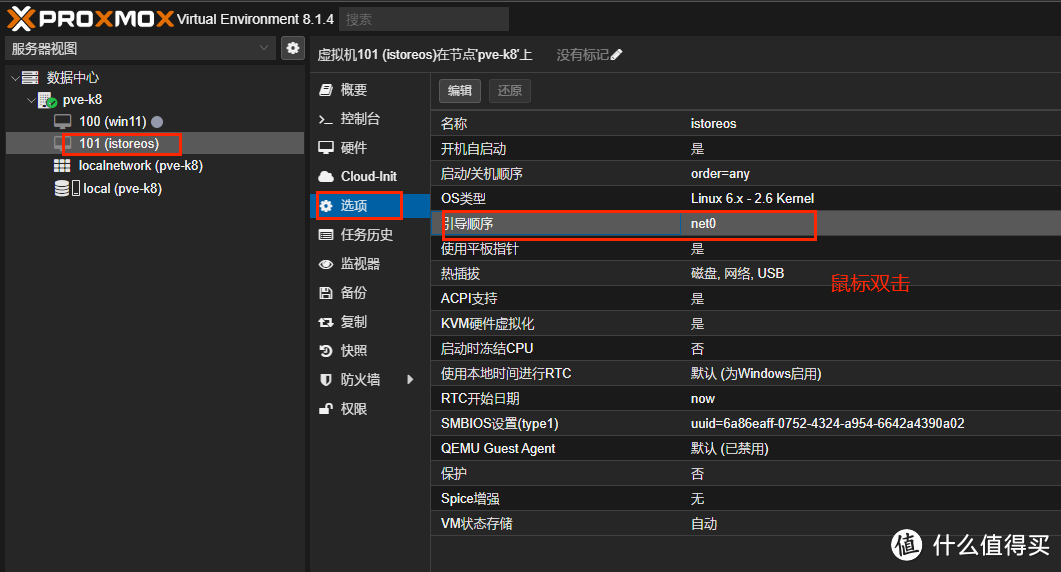Viewport: 1061px width, 572px height.
Task: Click the gear icon for 选项
Action: [x=326, y=206]
